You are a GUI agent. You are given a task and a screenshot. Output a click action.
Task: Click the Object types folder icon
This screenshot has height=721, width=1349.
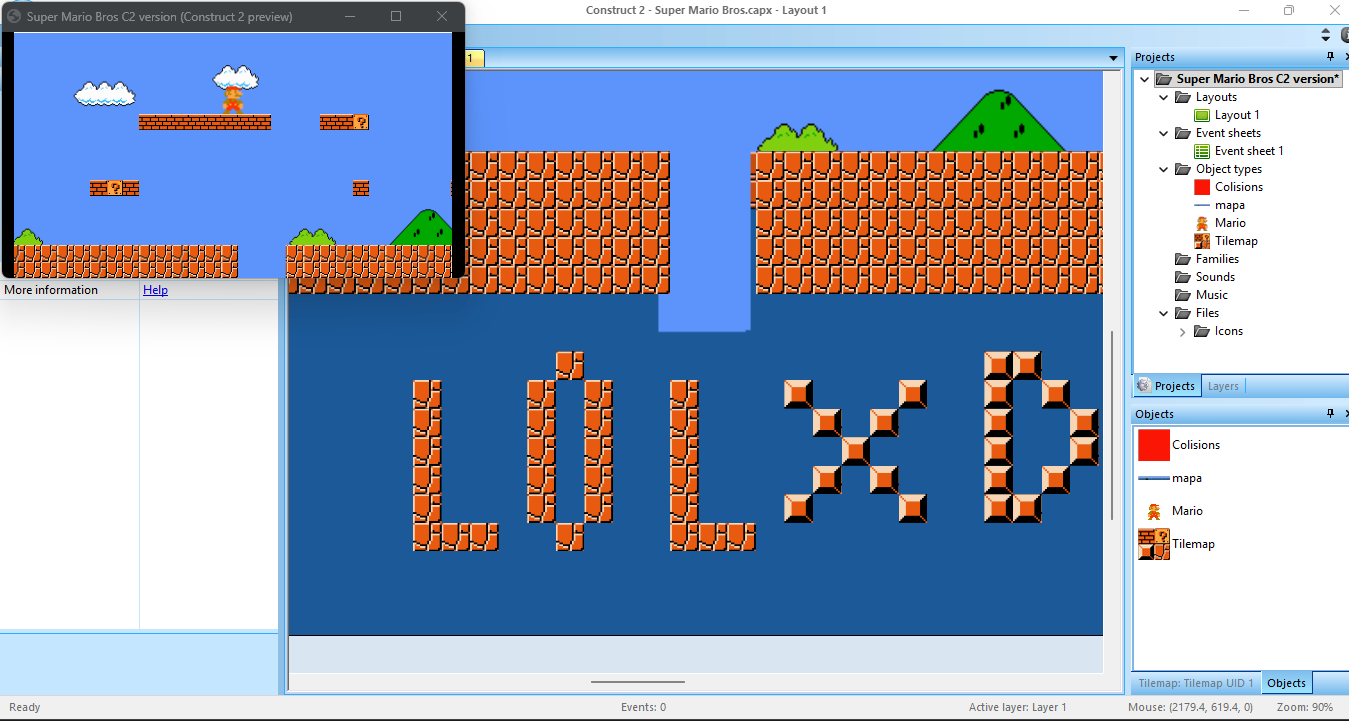pos(1183,169)
